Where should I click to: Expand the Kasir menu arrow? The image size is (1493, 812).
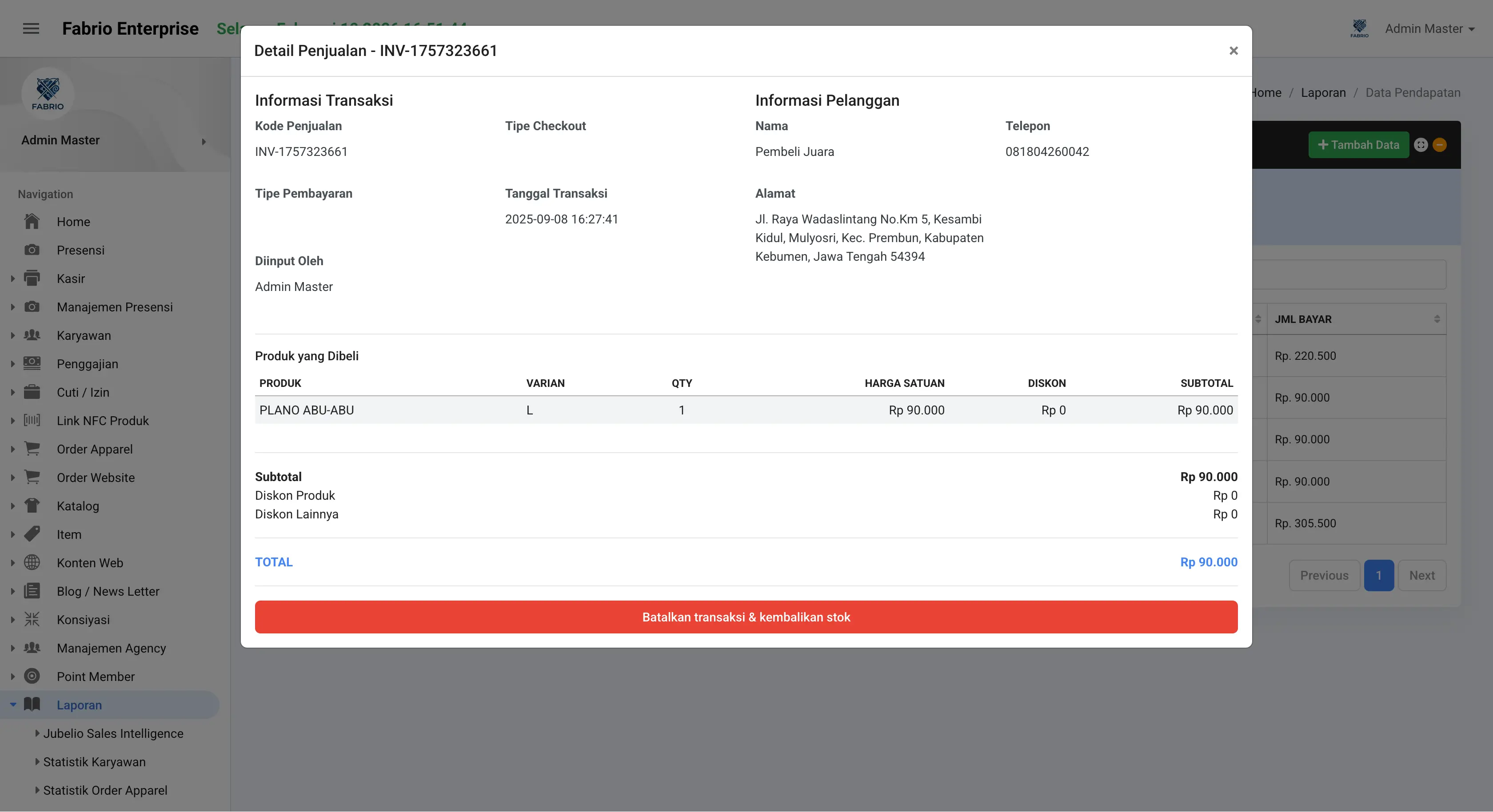click(13, 278)
